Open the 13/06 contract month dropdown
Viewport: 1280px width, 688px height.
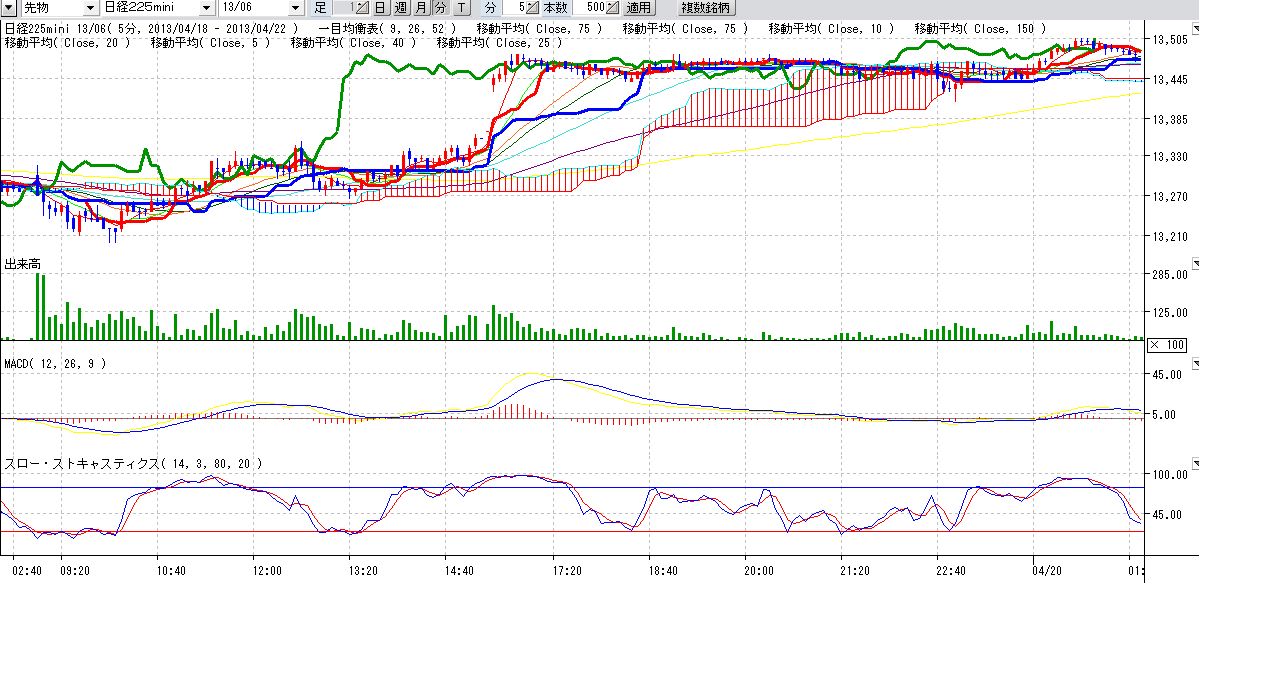tap(294, 7)
